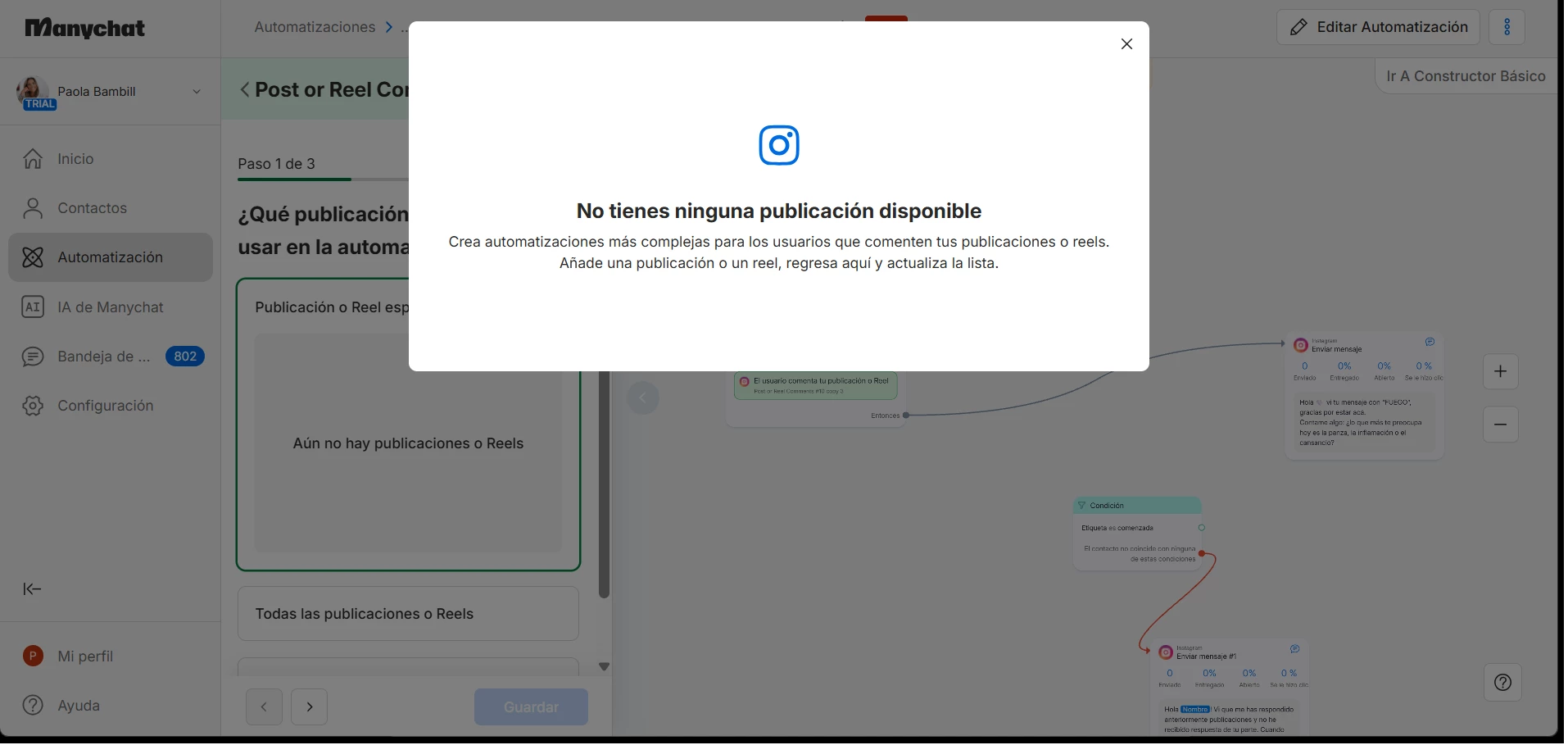Image resolution: width=1568 pixels, height=745 pixels.
Task: Click the Nombre variable tag in message
Action: coord(1195,710)
